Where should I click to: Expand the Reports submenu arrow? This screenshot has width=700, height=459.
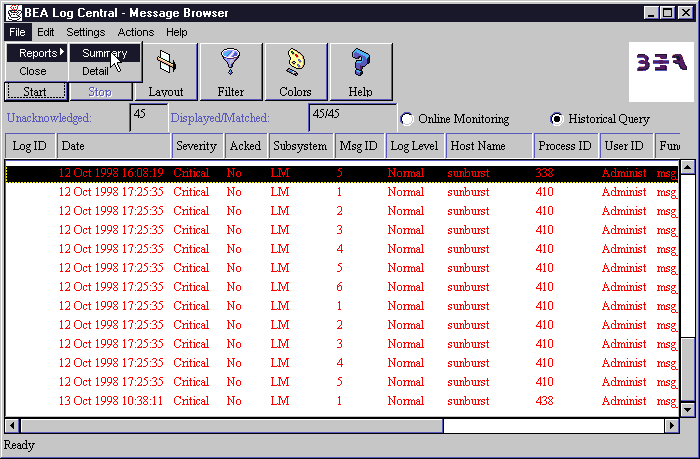tap(62, 52)
